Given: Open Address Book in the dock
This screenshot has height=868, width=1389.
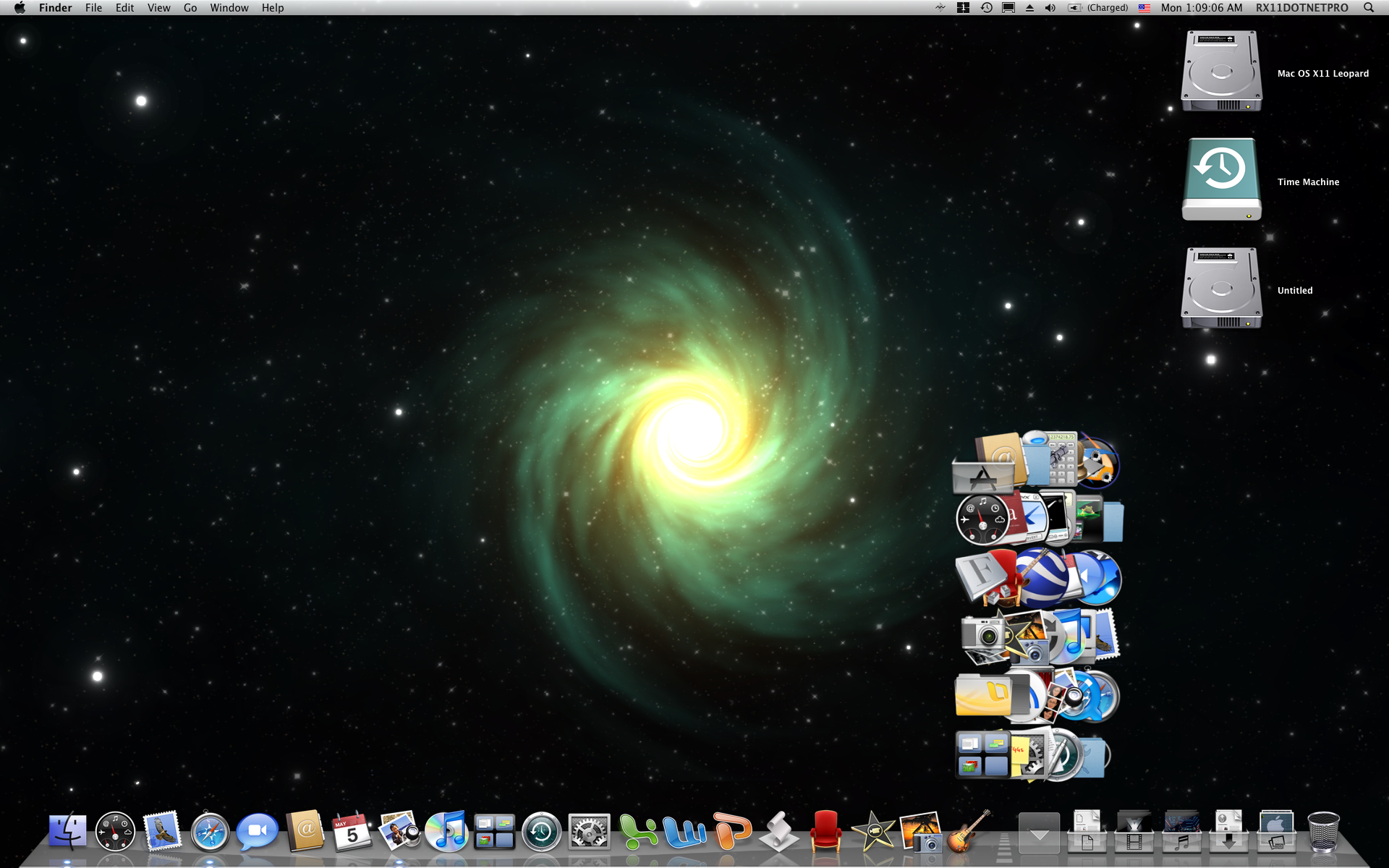Looking at the screenshot, I should click(305, 830).
